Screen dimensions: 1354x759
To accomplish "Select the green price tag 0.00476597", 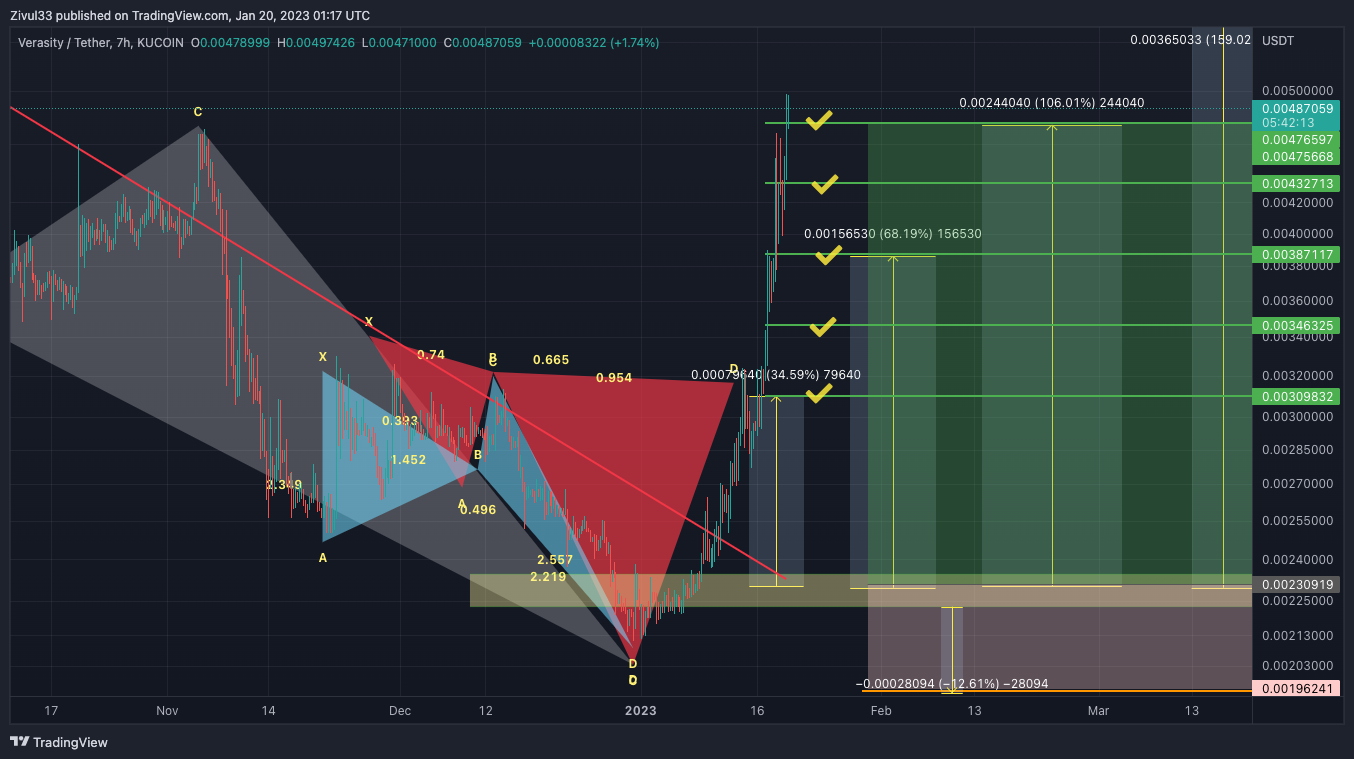I will [x=1297, y=140].
